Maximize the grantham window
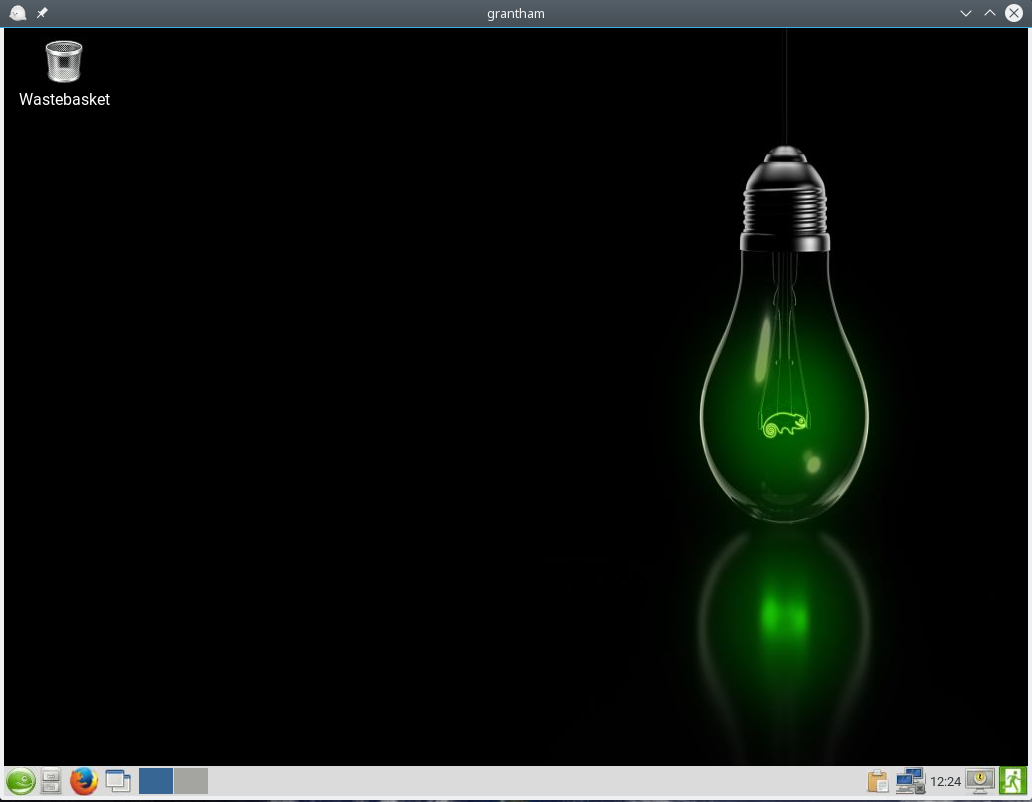Screen dimensions: 1032x802 [989, 13]
